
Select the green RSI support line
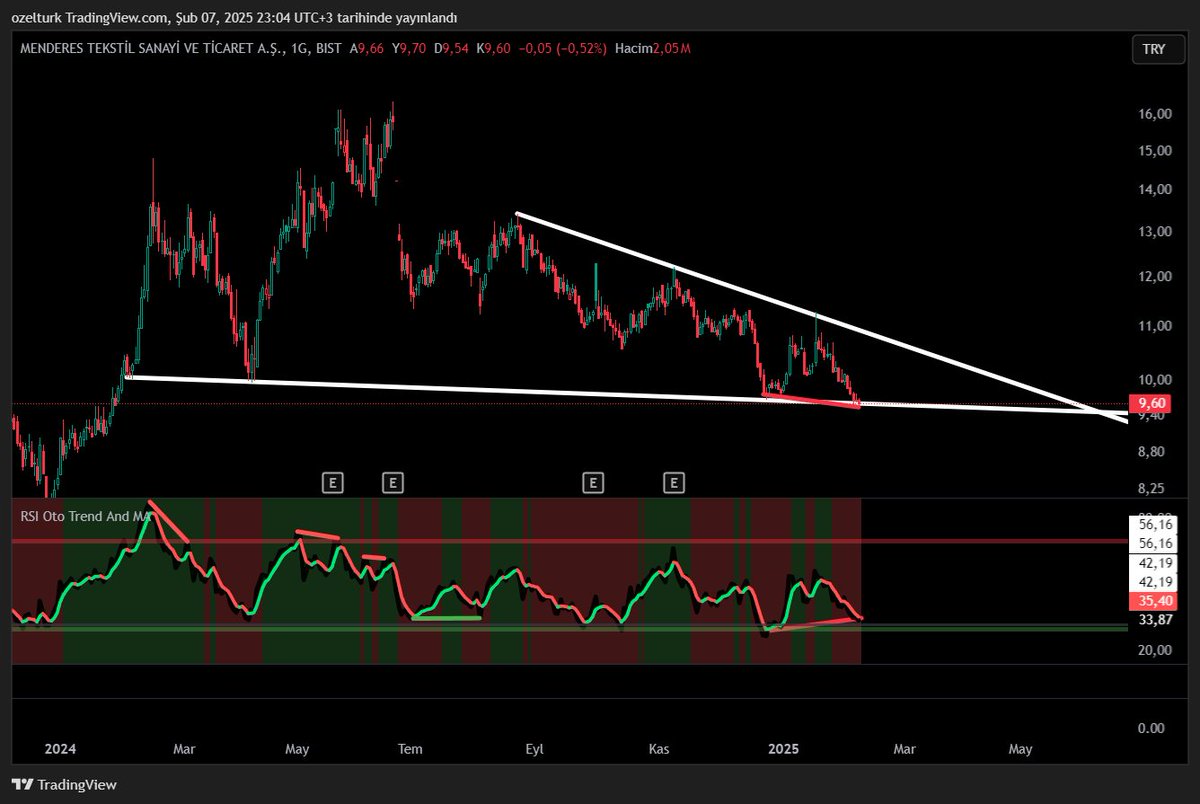446,618
